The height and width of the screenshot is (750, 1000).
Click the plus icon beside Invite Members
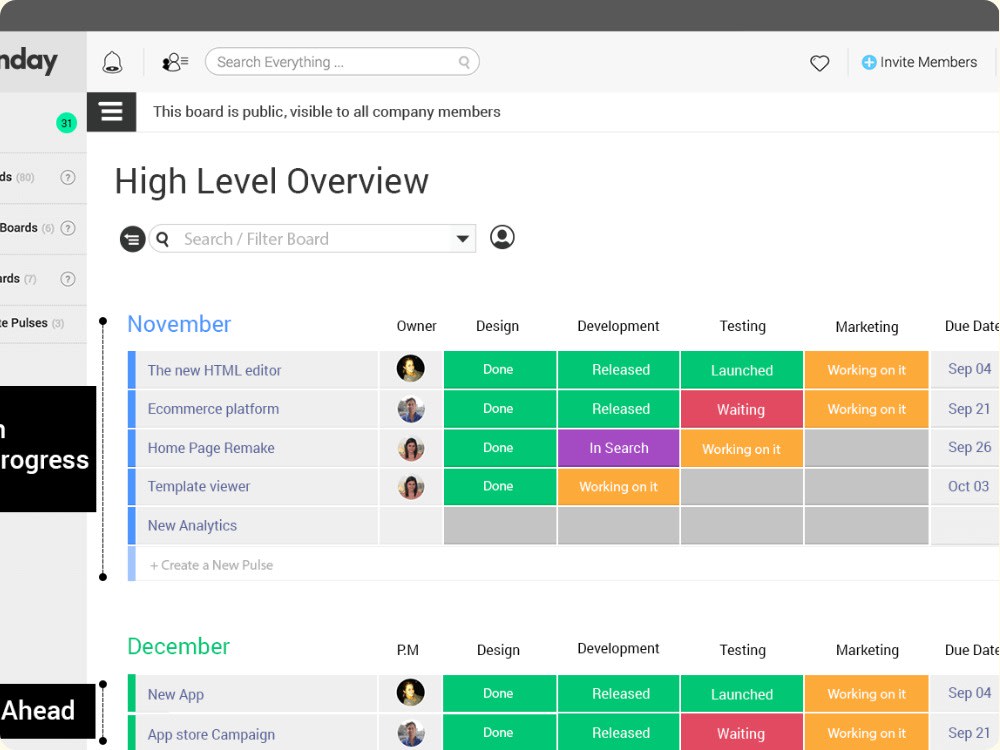[x=869, y=62]
